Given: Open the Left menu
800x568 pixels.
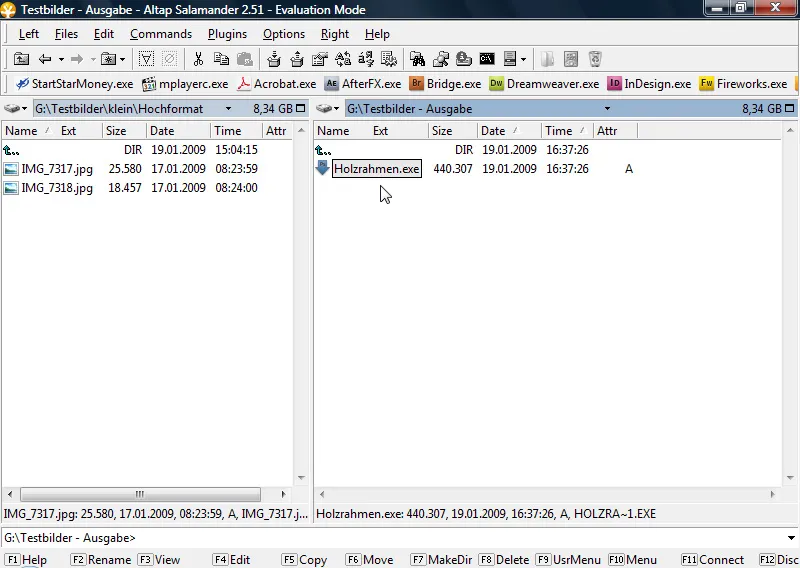Looking at the screenshot, I should click(29, 34).
